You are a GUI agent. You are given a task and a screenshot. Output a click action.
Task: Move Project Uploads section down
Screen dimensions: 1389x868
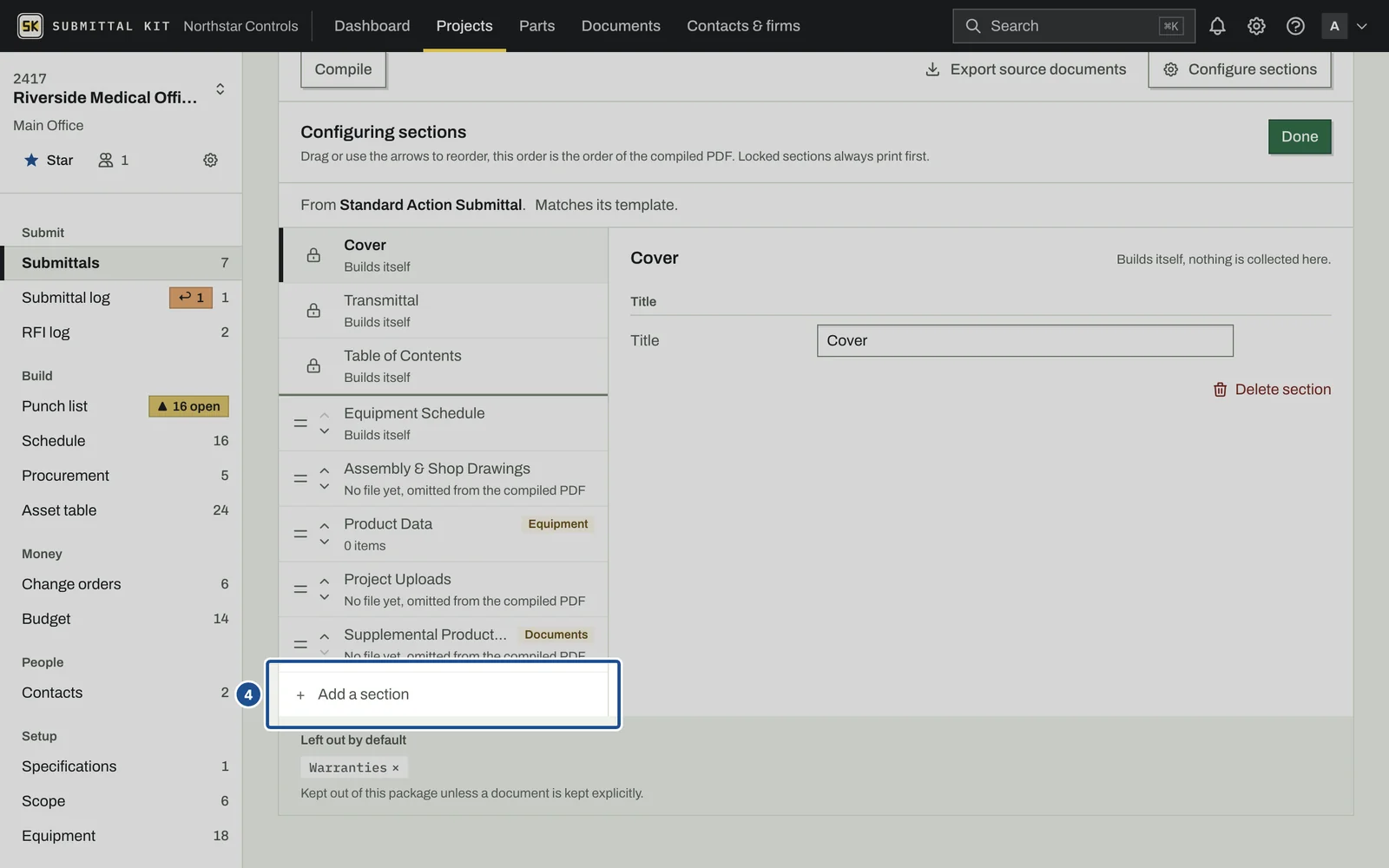click(x=324, y=598)
